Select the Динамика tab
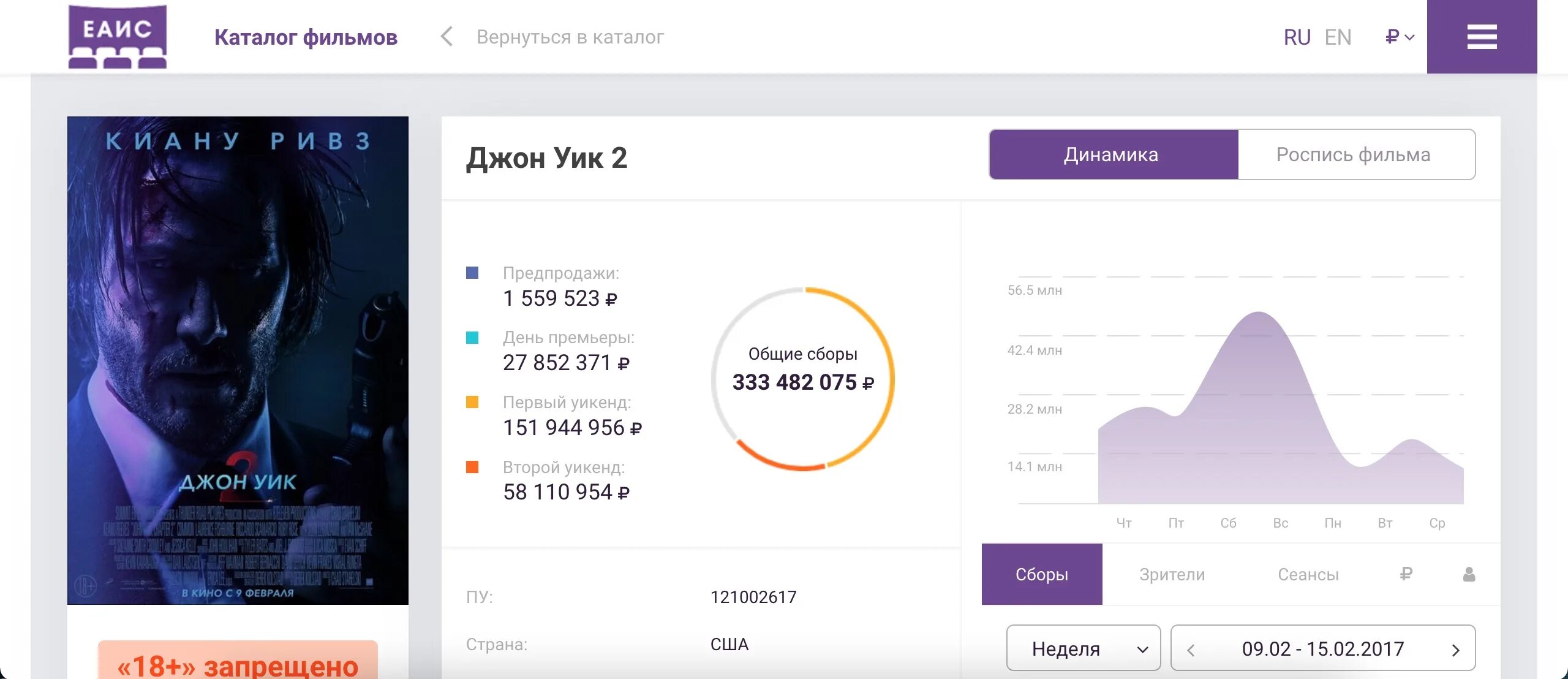This screenshot has height=679, width=1568. pos(1114,154)
